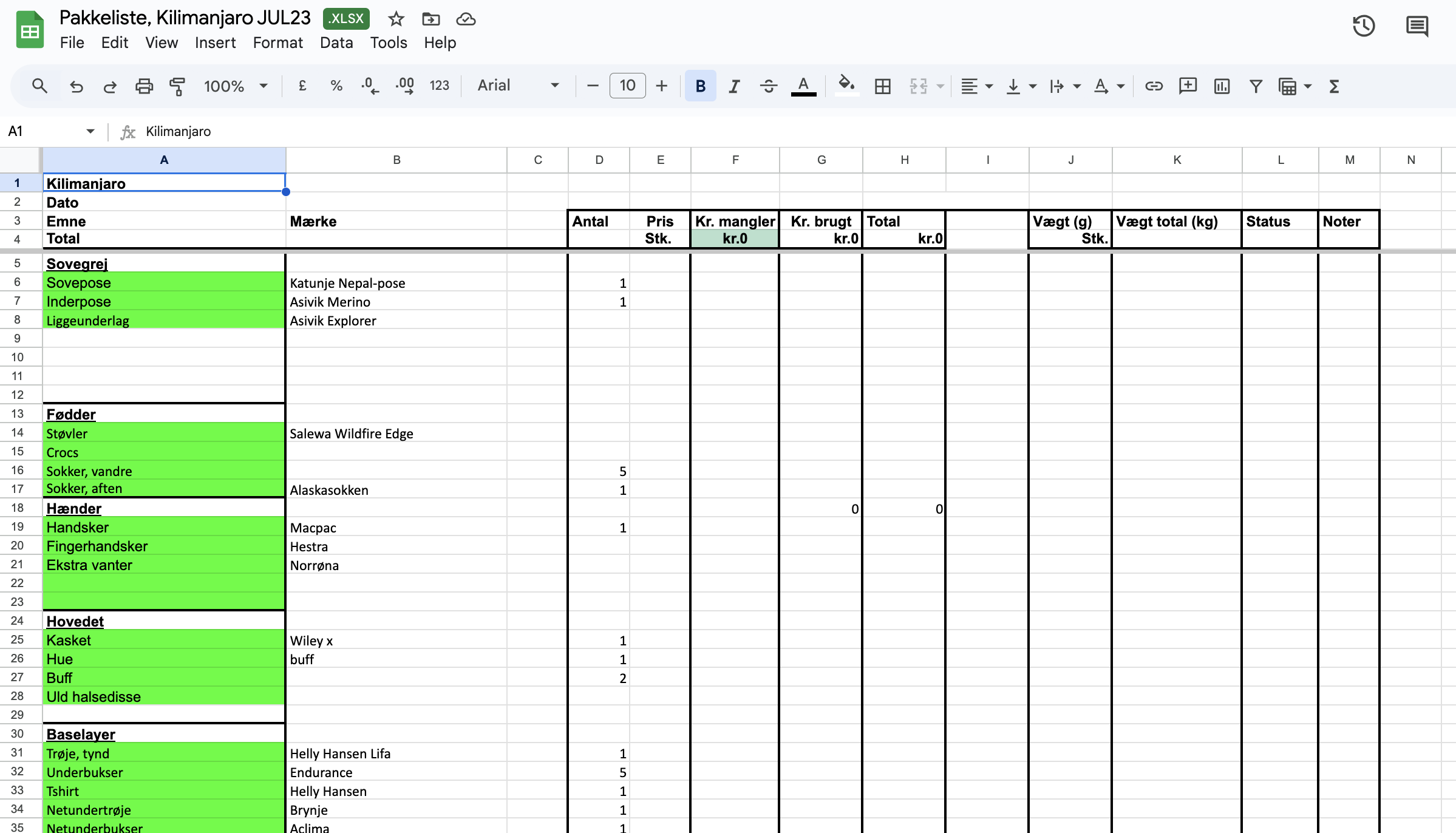Expand the name box dropdown arrow
This screenshot has height=833, width=1456.
pyautogui.click(x=90, y=131)
